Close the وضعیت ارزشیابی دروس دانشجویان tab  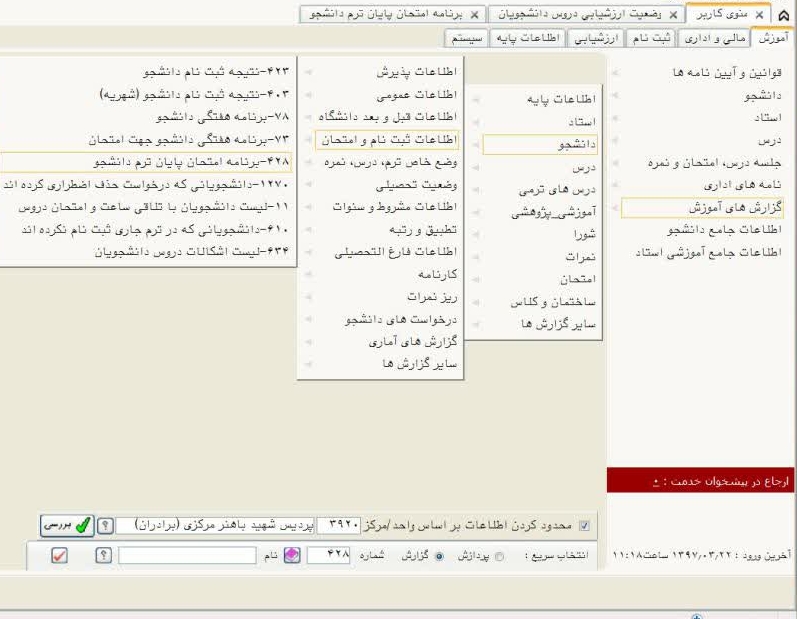tap(674, 19)
